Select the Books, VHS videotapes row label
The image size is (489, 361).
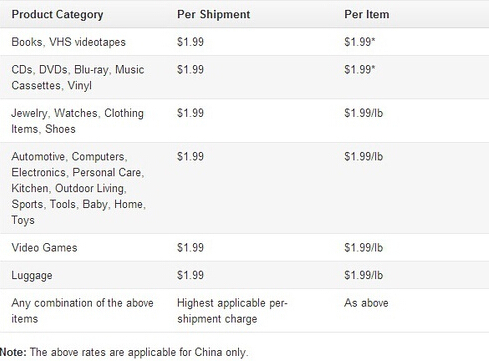(68, 42)
